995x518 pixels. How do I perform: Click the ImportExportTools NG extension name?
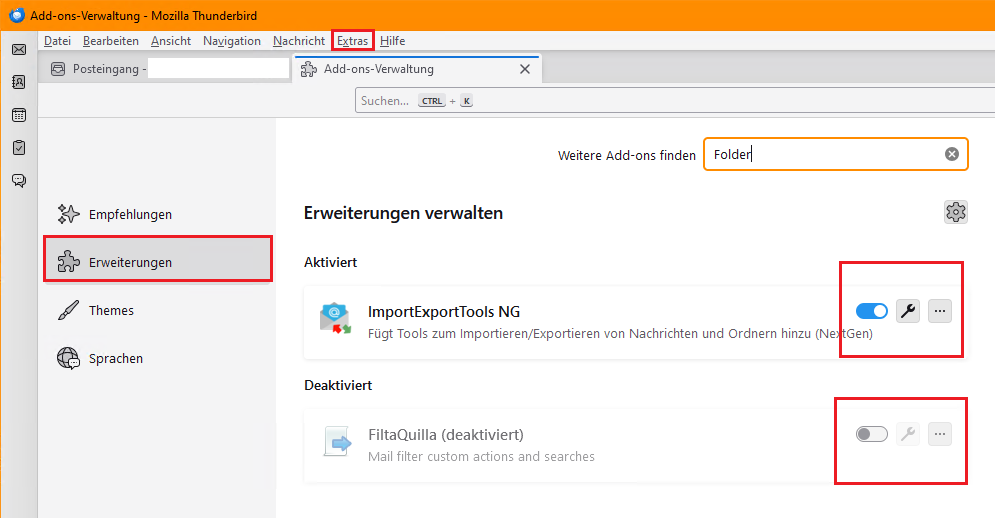pos(444,312)
